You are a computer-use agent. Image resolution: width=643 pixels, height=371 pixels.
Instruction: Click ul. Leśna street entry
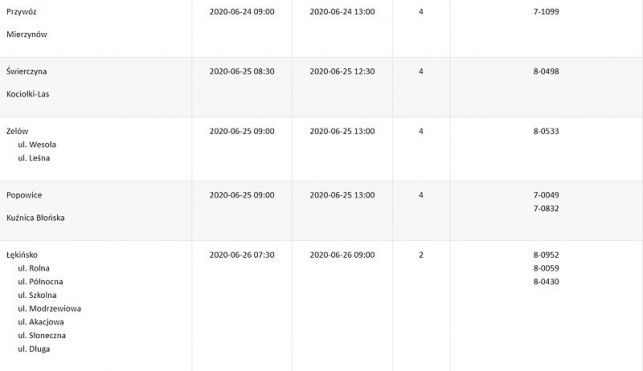34,158
